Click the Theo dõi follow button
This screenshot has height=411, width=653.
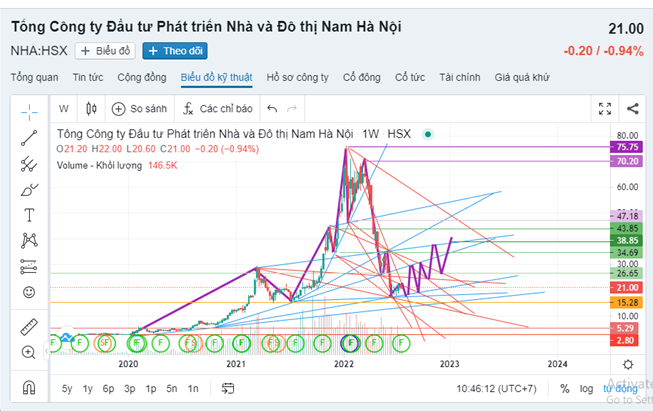(x=174, y=50)
